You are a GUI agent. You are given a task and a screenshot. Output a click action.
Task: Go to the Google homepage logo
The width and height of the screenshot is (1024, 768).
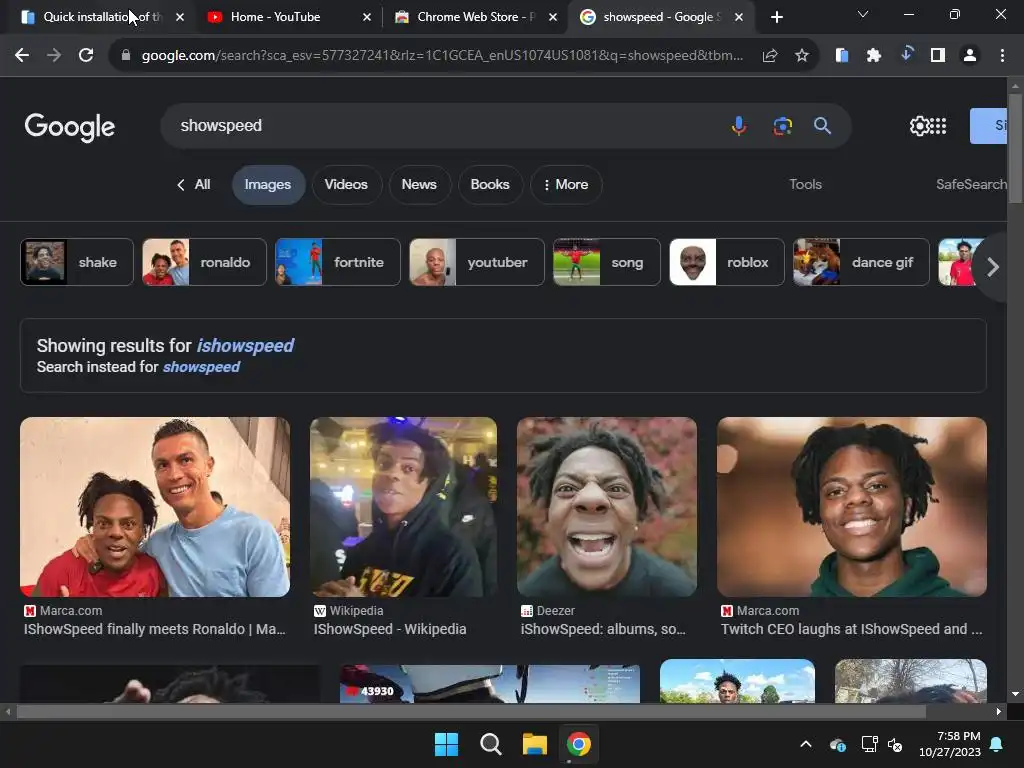[70, 127]
